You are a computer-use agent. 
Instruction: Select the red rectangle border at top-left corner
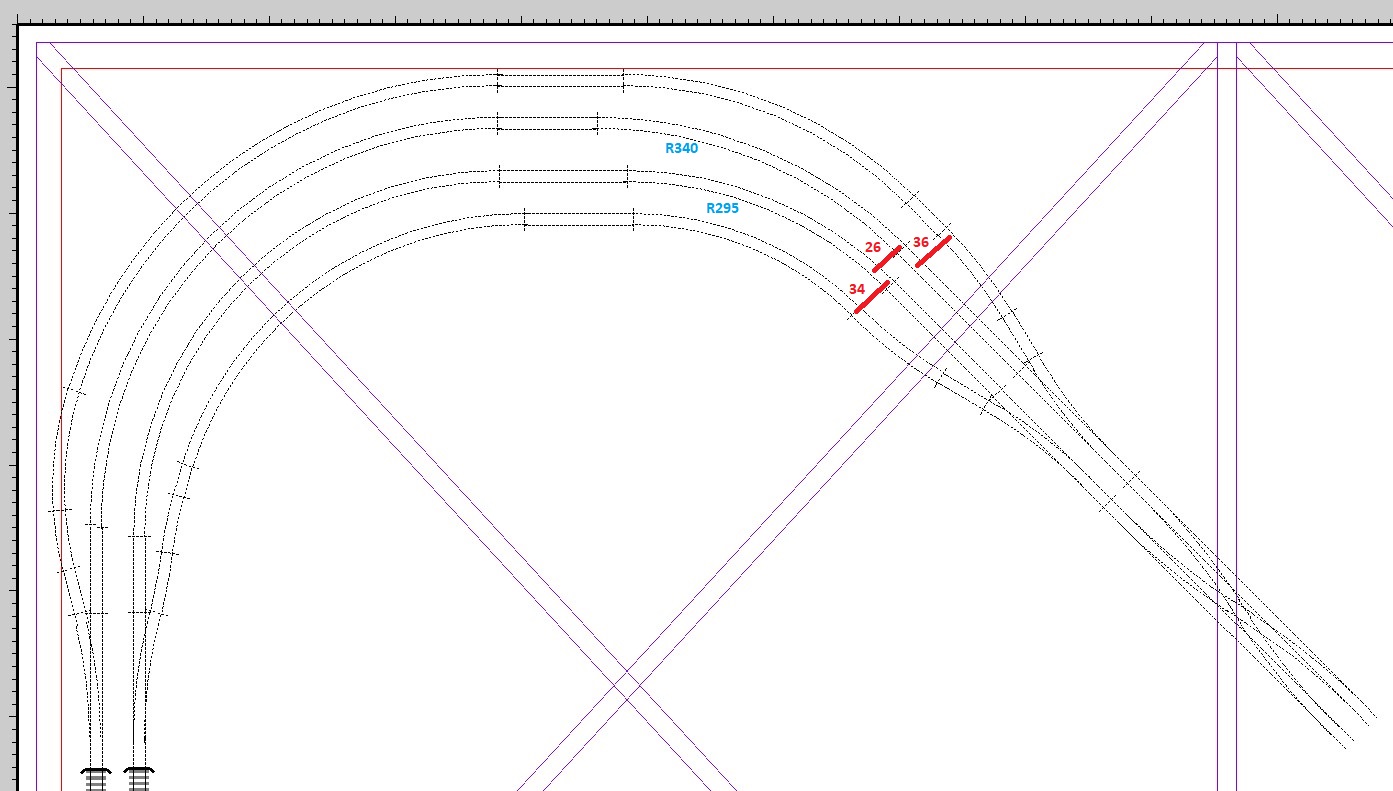point(63,70)
